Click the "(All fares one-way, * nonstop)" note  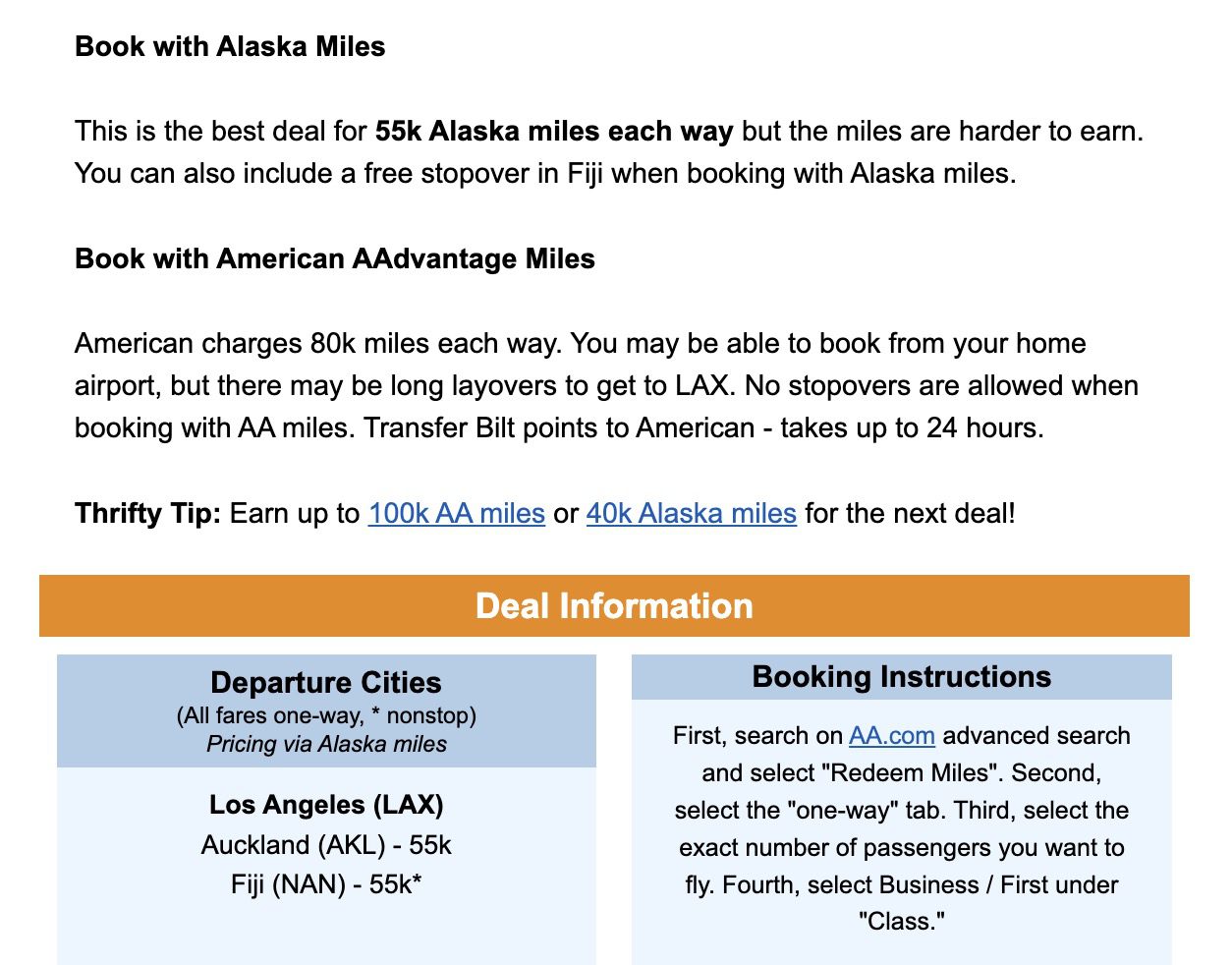click(326, 715)
